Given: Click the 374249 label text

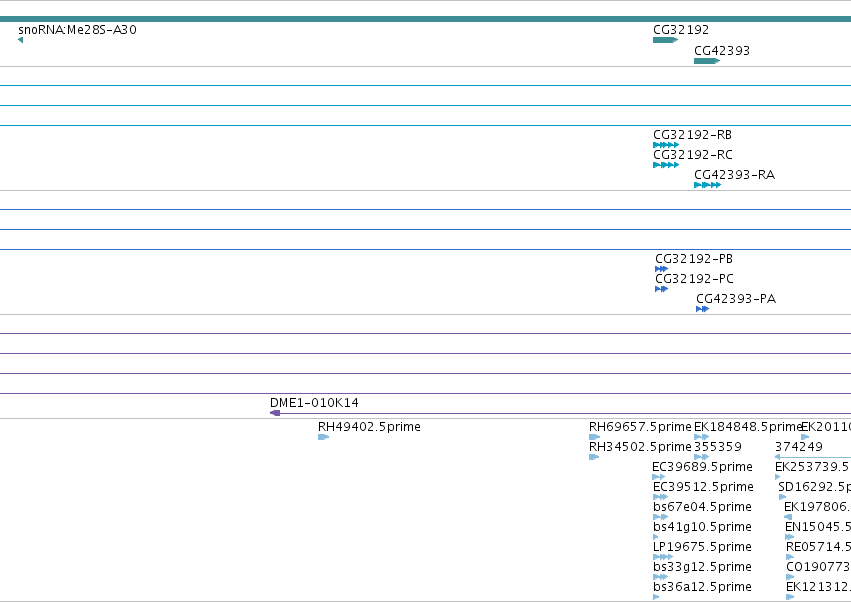Looking at the screenshot, I should [x=798, y=447].
